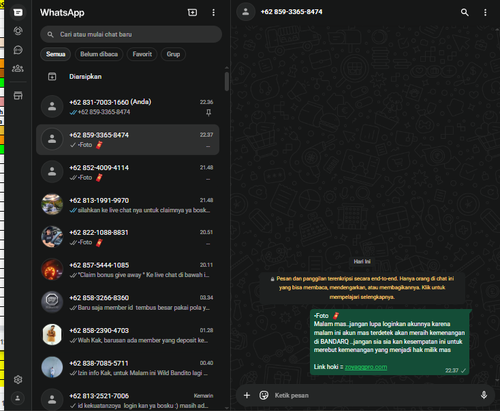The image size is (500, 411).
Task: Click the Hari Ini date label
Action: coord(362,262)
